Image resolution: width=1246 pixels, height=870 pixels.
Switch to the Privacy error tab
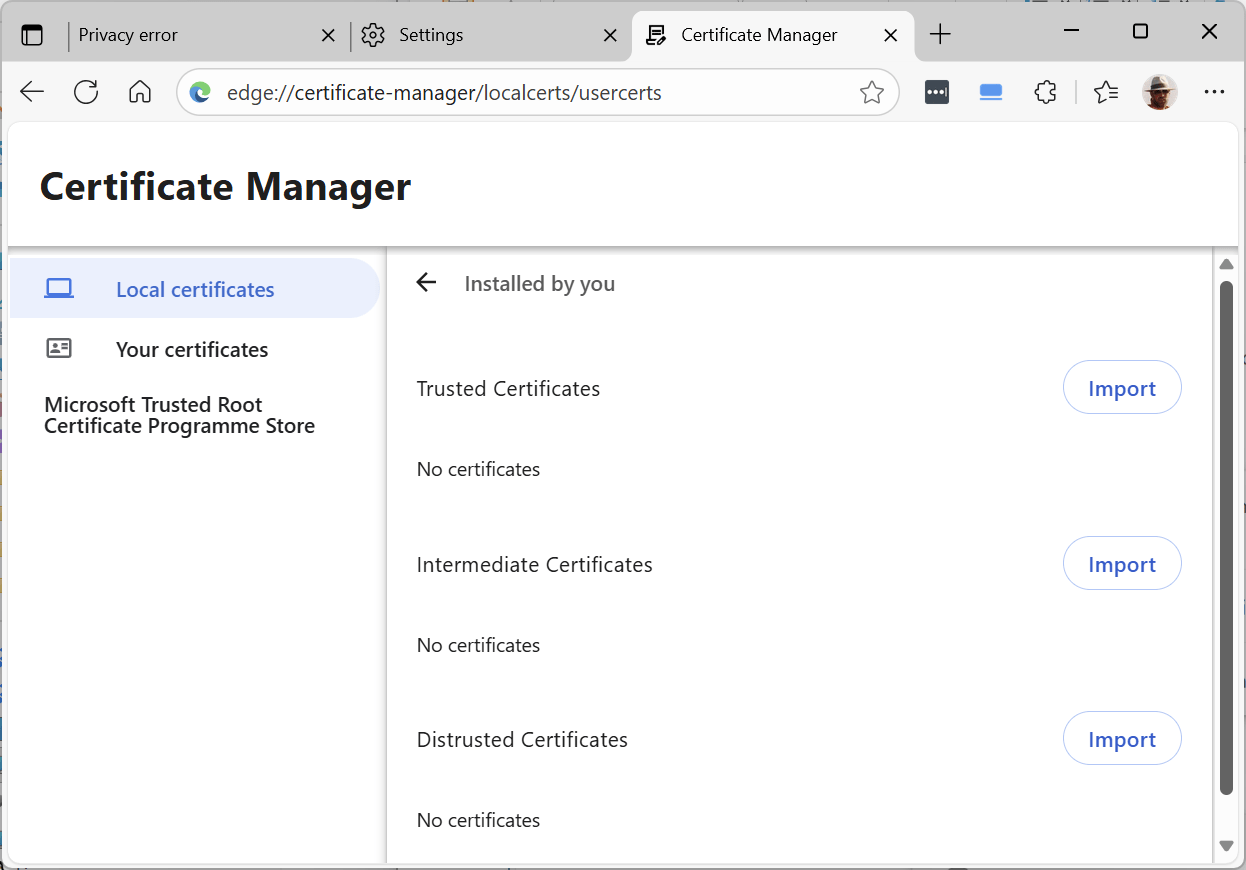click(190, 35)
